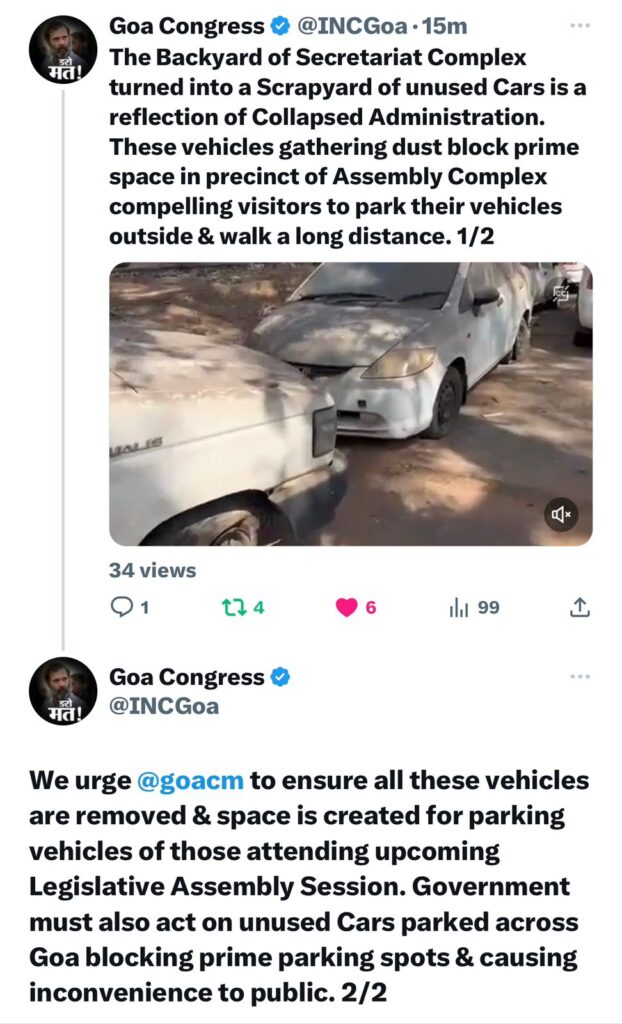This screenshot has width=622, height=1024.
Task: Open the @goacm mention link
Action: point(191,780)
